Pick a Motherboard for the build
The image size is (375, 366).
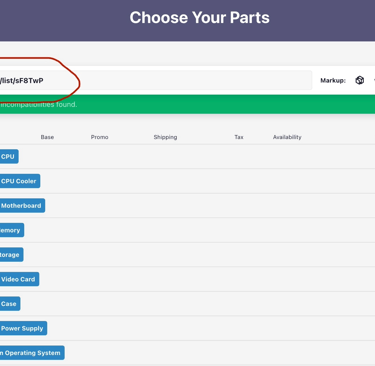point(22,206)
